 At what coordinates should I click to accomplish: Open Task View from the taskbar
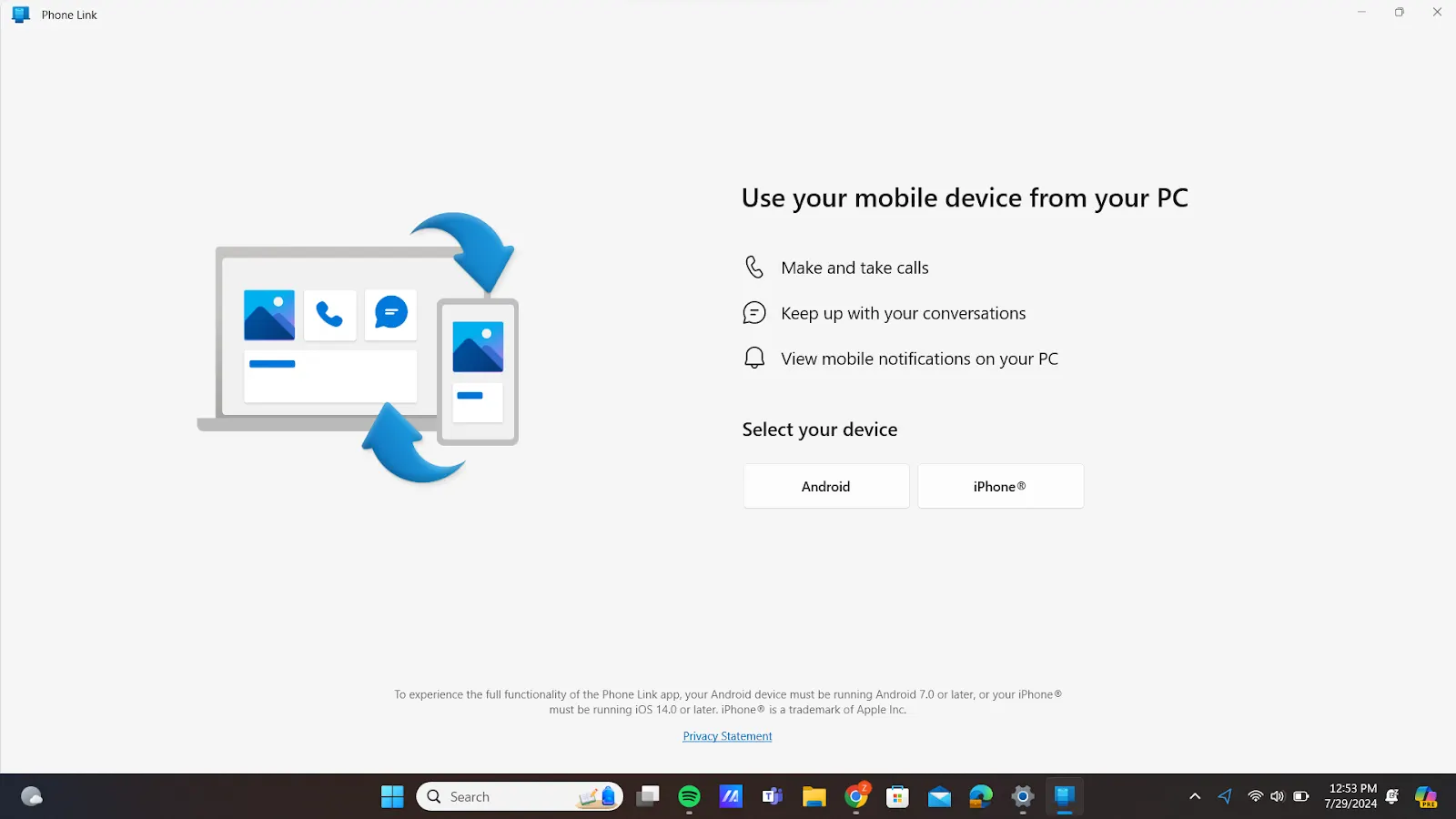click(x=648, y=797)
